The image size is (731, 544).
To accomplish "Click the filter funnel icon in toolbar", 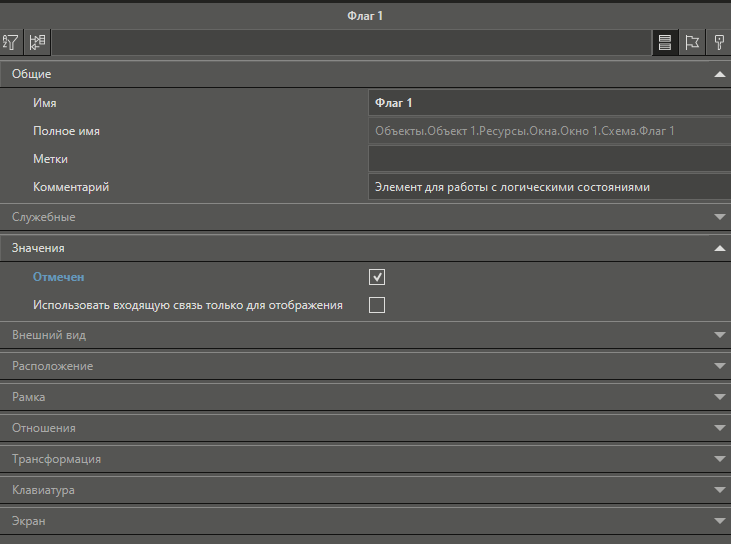I will click(x=11, y=42).
